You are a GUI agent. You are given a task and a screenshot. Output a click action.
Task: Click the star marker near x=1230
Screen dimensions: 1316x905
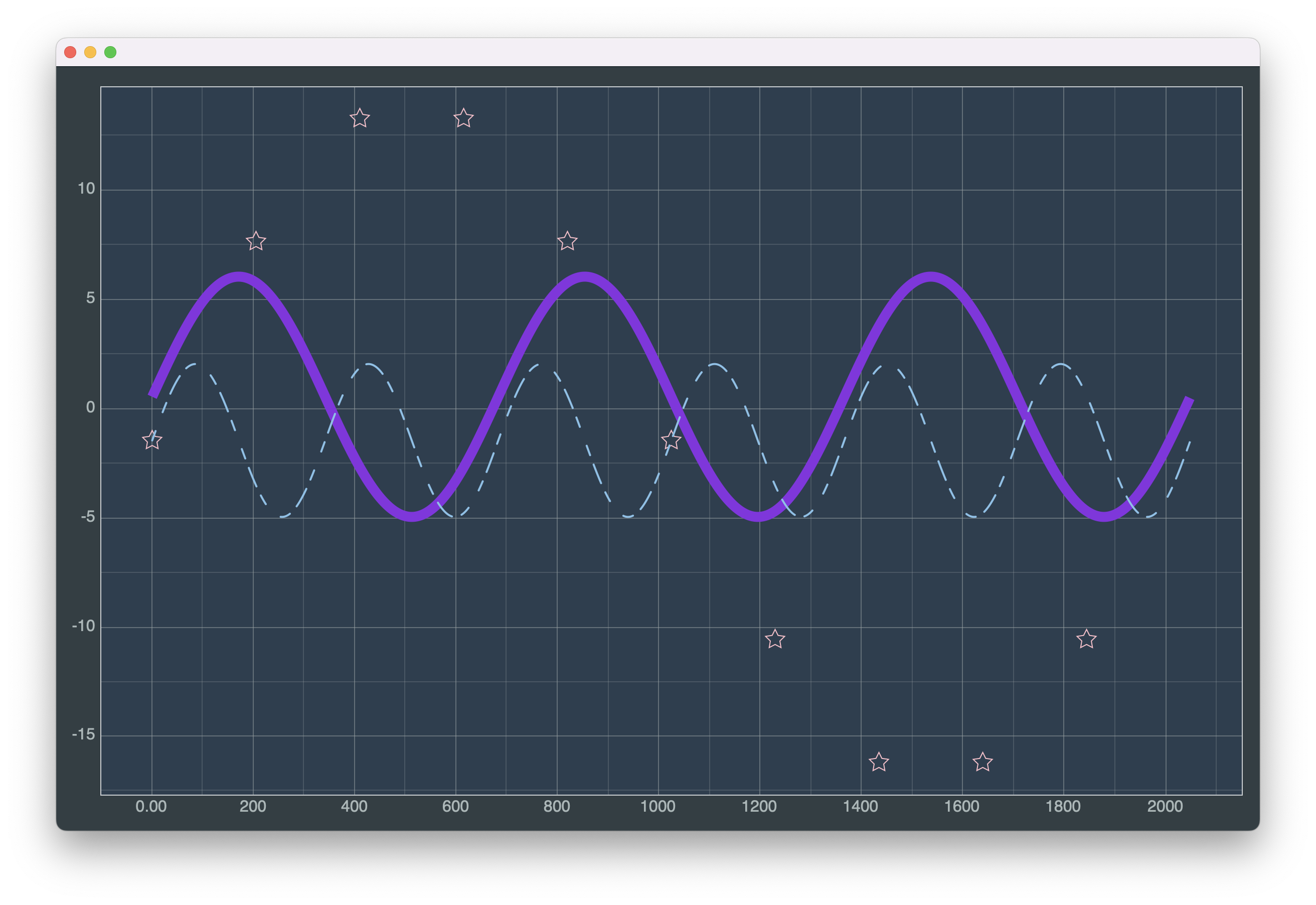775,640
